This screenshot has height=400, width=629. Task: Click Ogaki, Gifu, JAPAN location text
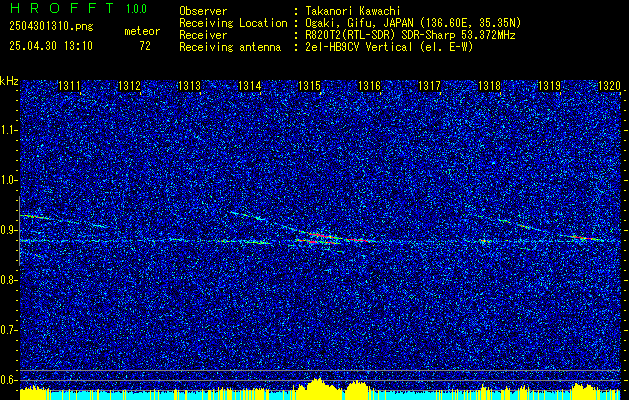point(413,23)
